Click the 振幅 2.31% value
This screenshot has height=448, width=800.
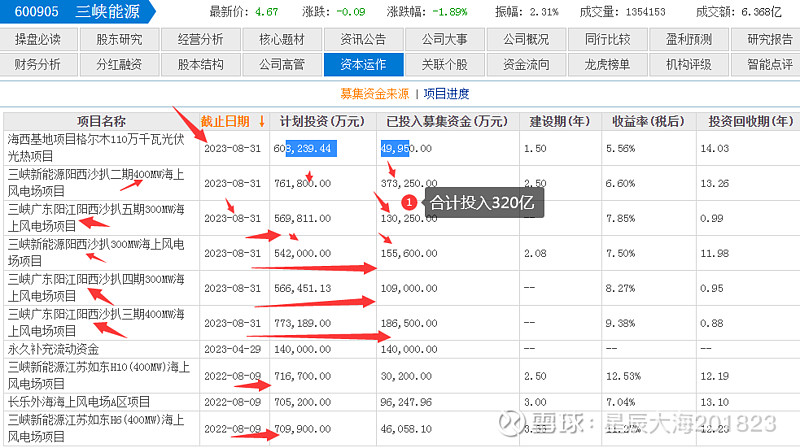(x=544, y=12)
